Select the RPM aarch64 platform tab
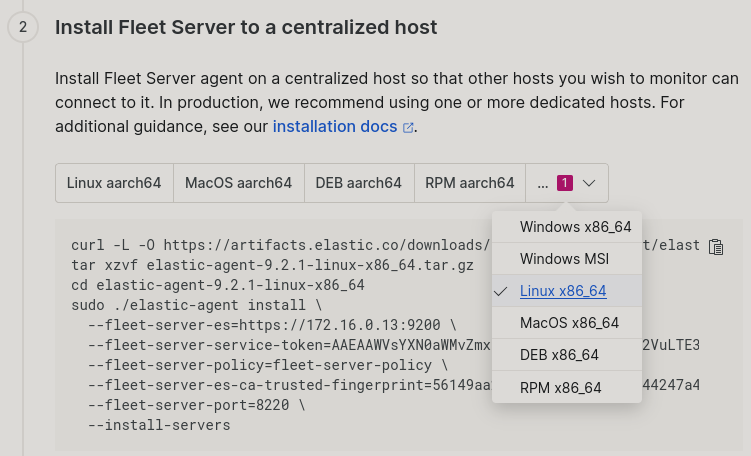The width and height of the screenshot is (751, 456). point(470,183)
